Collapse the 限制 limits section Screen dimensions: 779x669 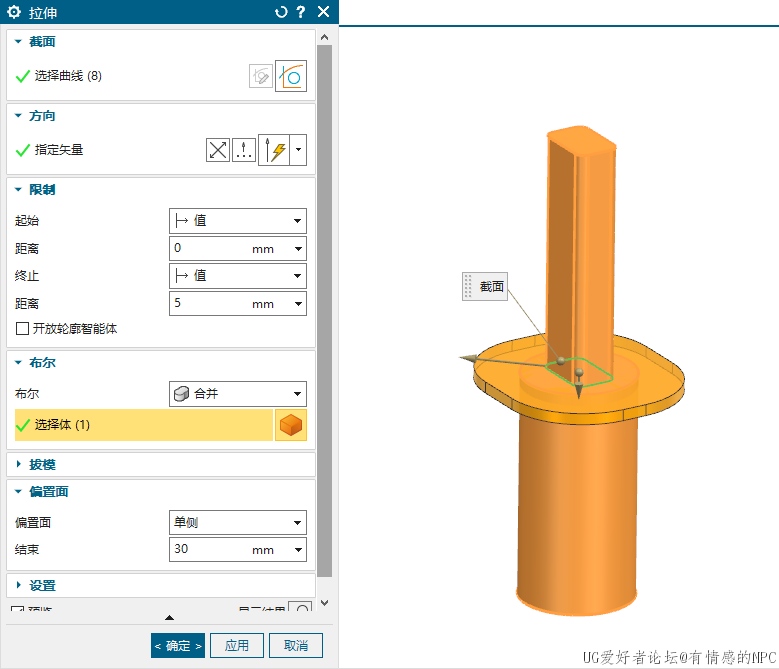click(42, 189)
